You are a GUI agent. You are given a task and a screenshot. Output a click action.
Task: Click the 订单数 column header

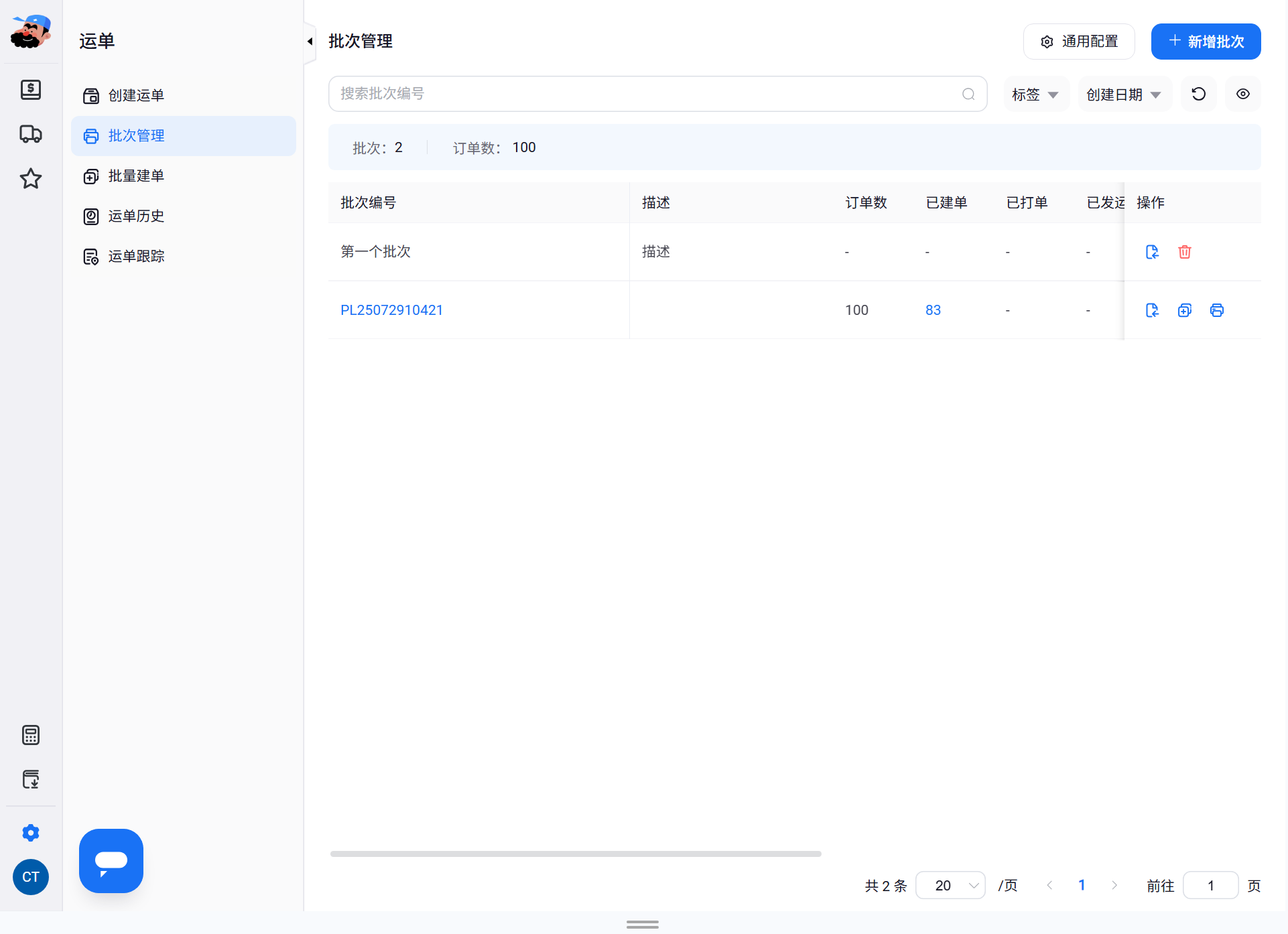pos(866,203)
